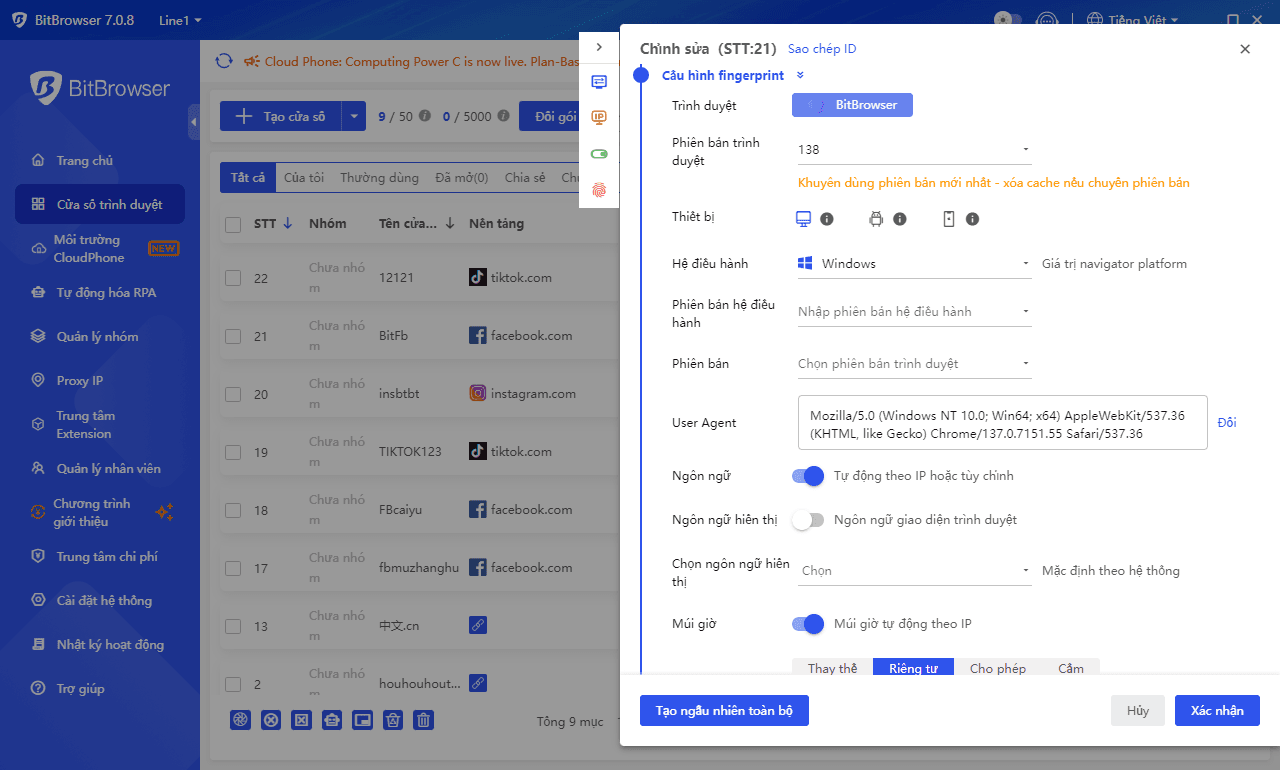Select the Android device type icon
1280x770 pixels.
pos(877,218)
